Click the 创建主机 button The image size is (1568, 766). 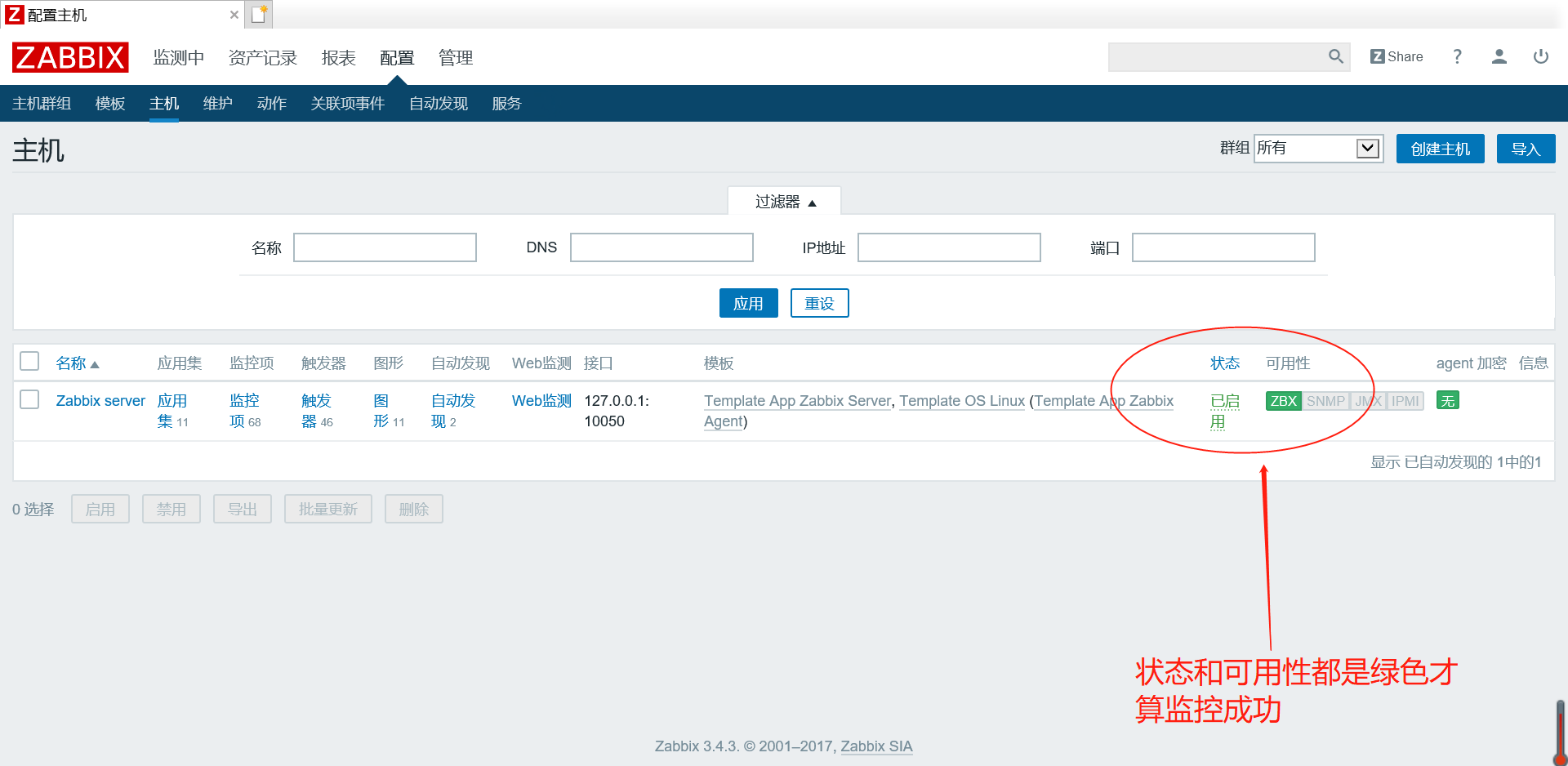coord(1441,149)
